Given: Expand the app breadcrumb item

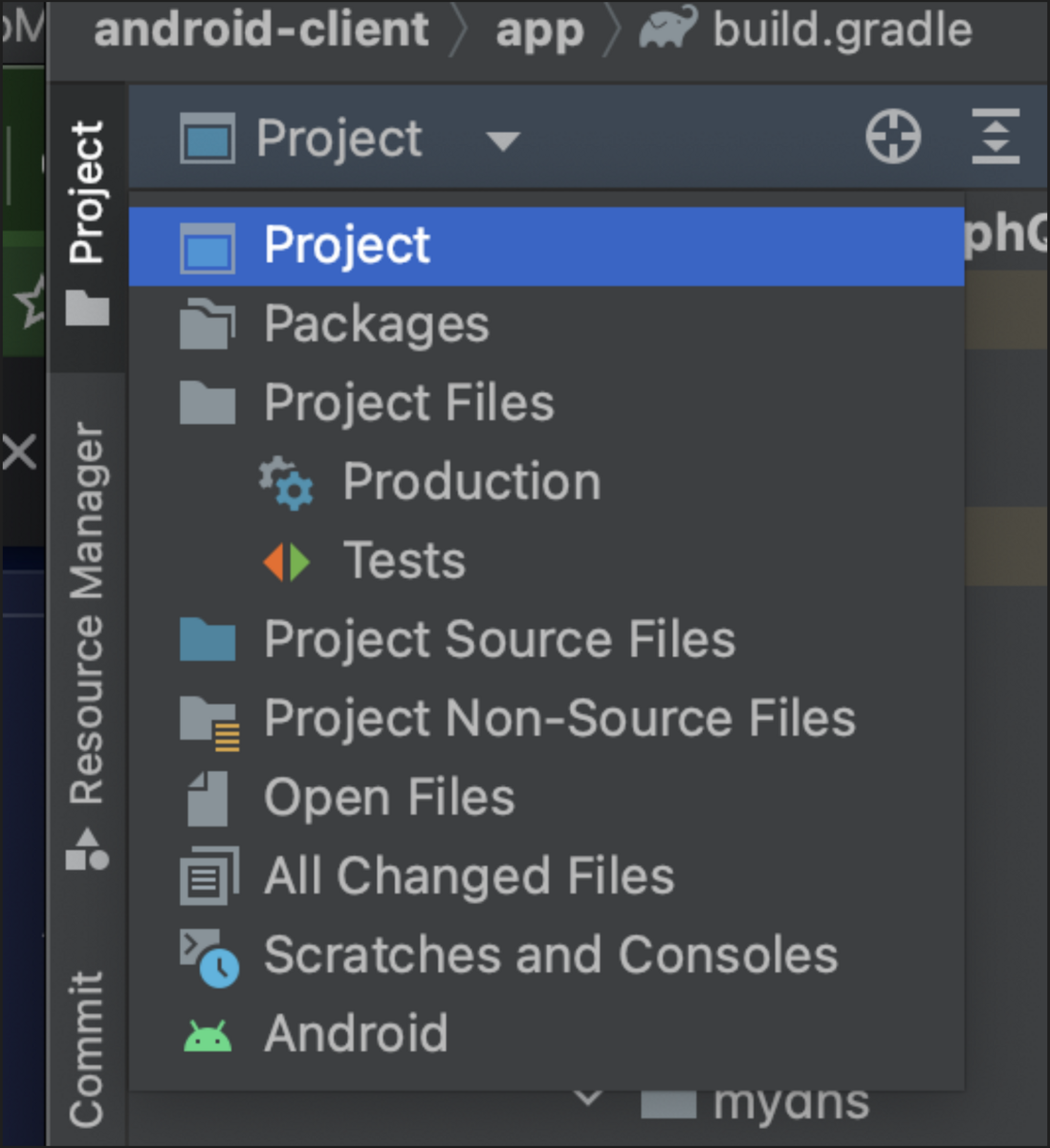Looking at the screenshot, I should pyautogui.click(x=539, y=31).
